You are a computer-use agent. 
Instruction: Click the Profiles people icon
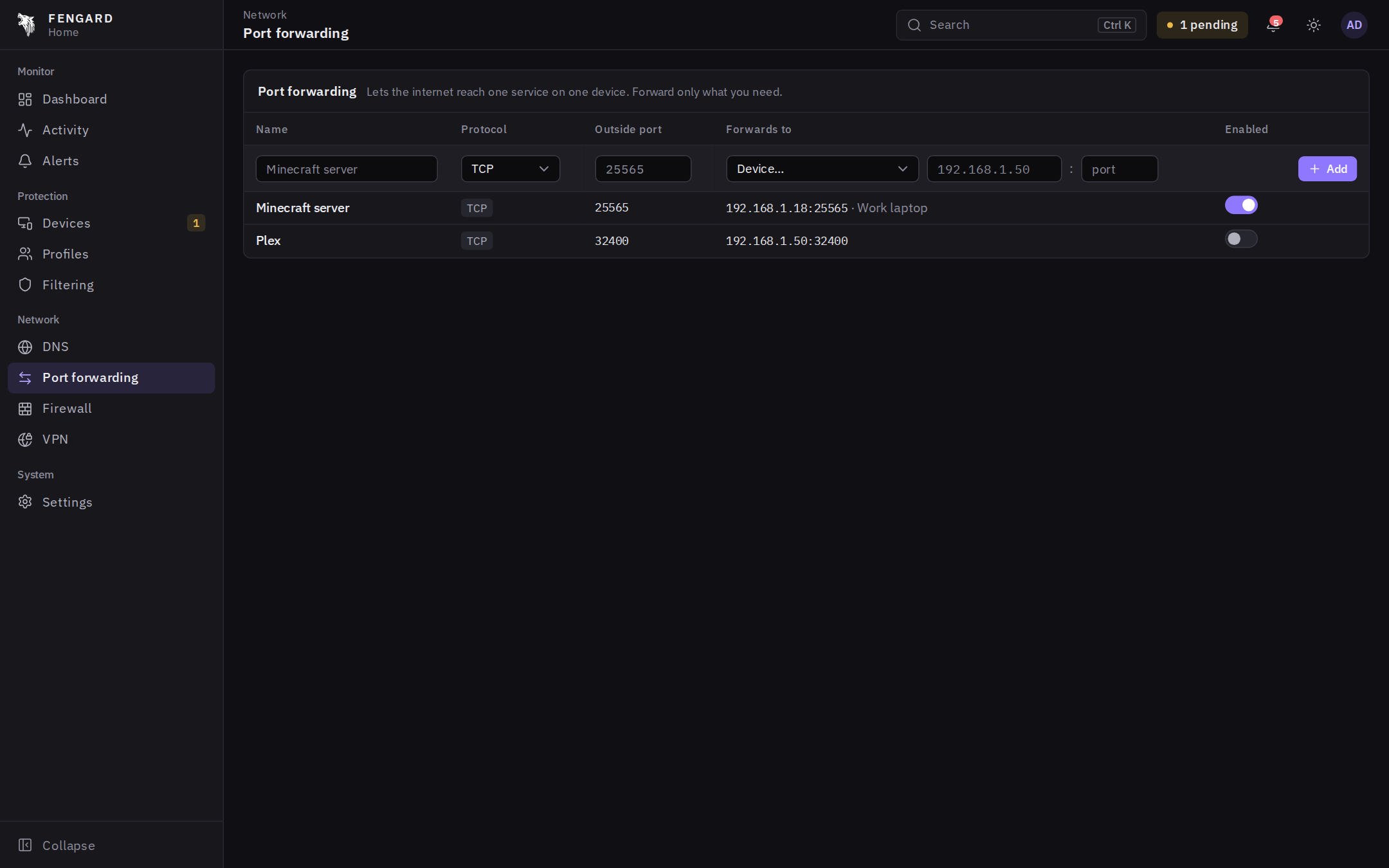coord(25,254)
